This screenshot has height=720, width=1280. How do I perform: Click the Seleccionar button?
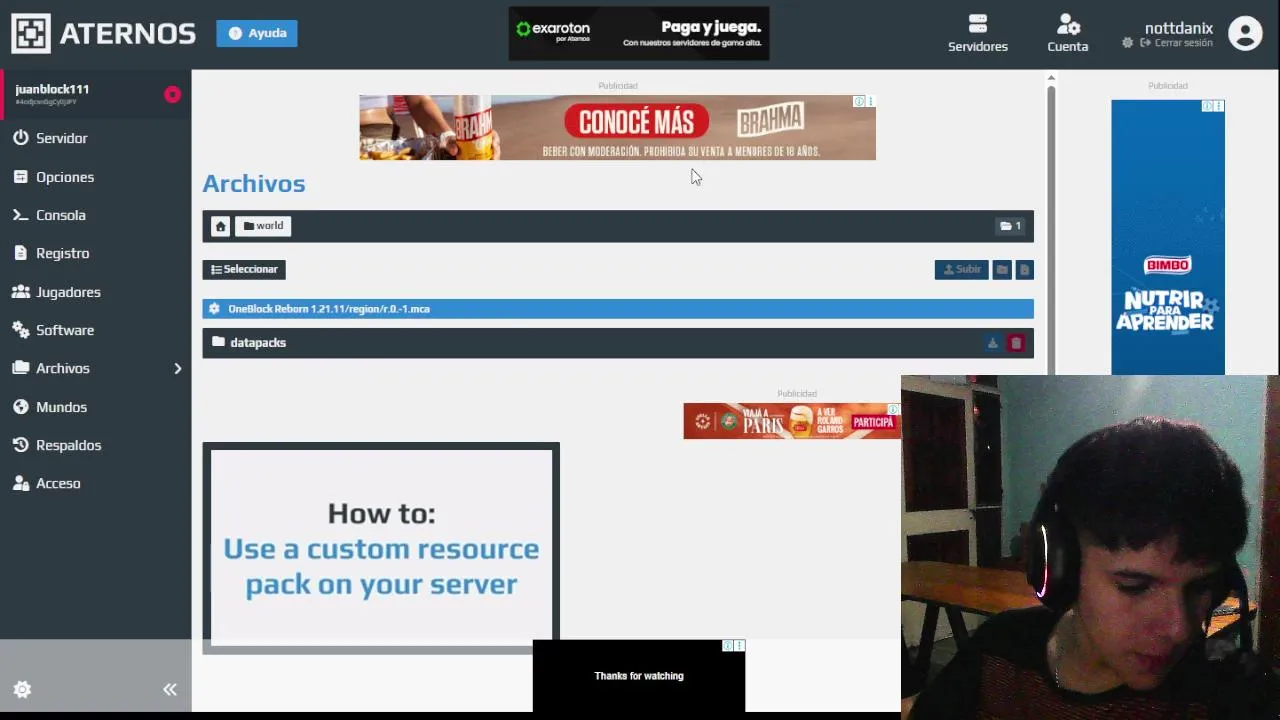pos(244,269)
